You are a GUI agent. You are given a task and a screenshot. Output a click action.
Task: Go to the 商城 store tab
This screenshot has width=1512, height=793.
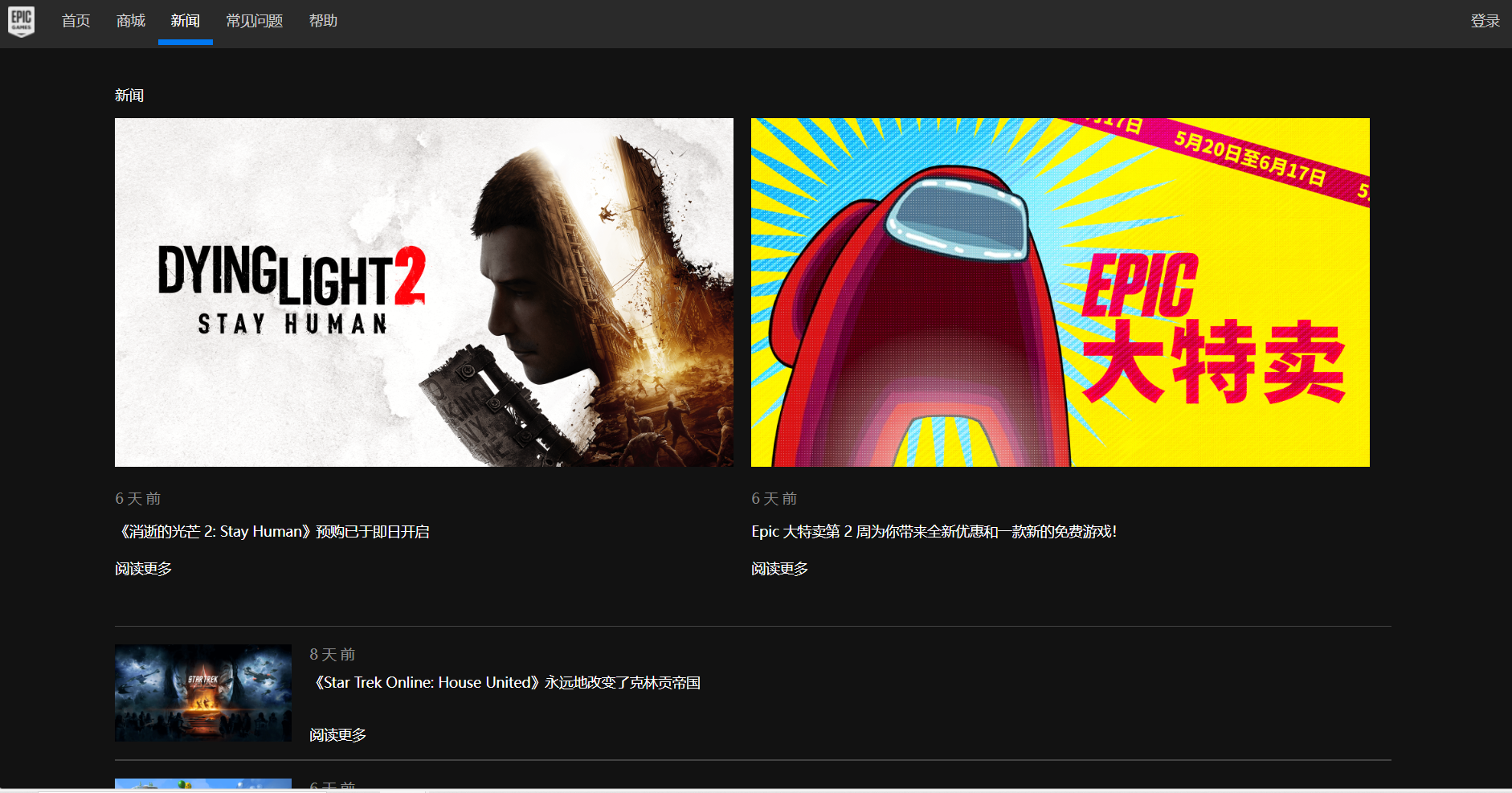click(131, 21)
